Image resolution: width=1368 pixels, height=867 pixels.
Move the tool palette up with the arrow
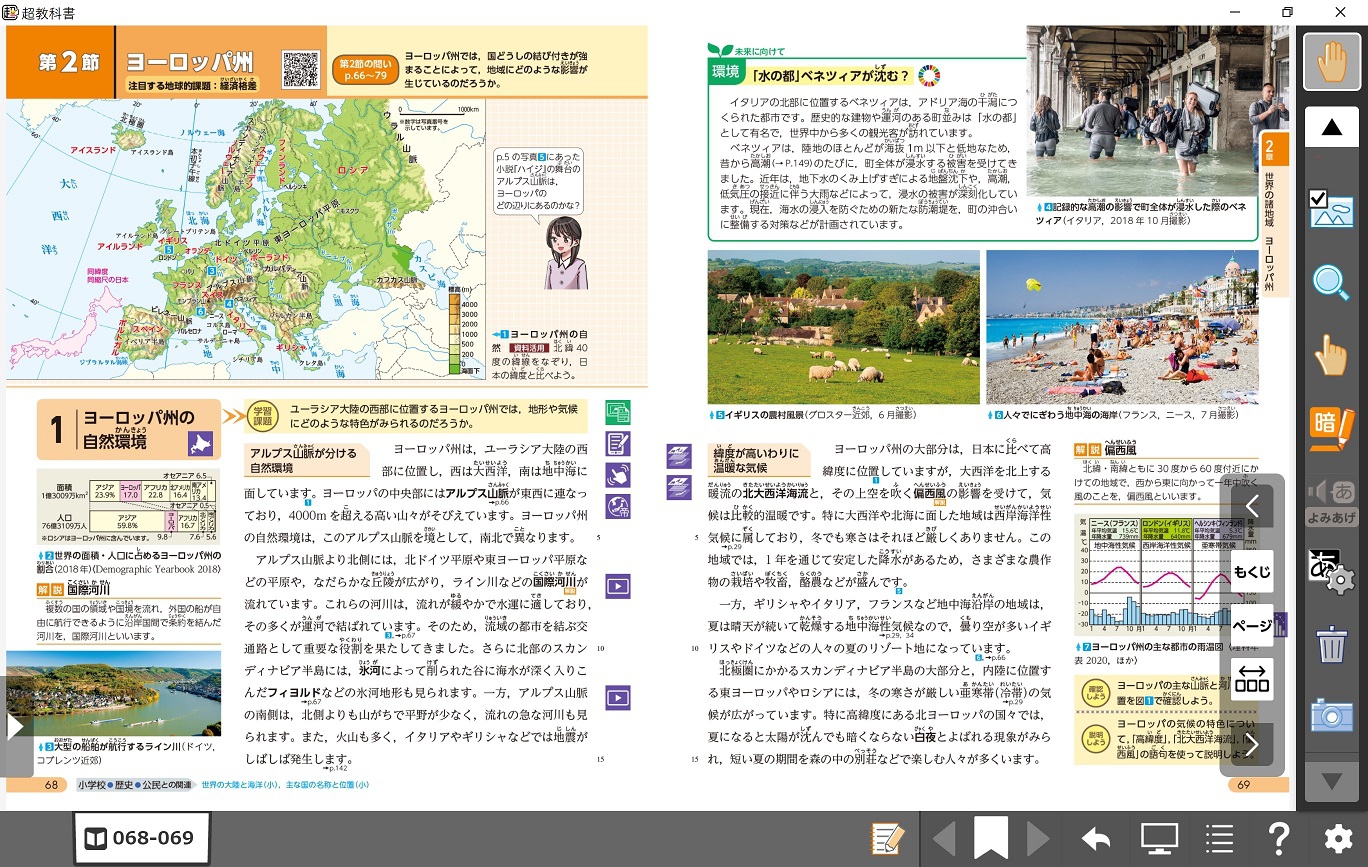(1331, 127)
